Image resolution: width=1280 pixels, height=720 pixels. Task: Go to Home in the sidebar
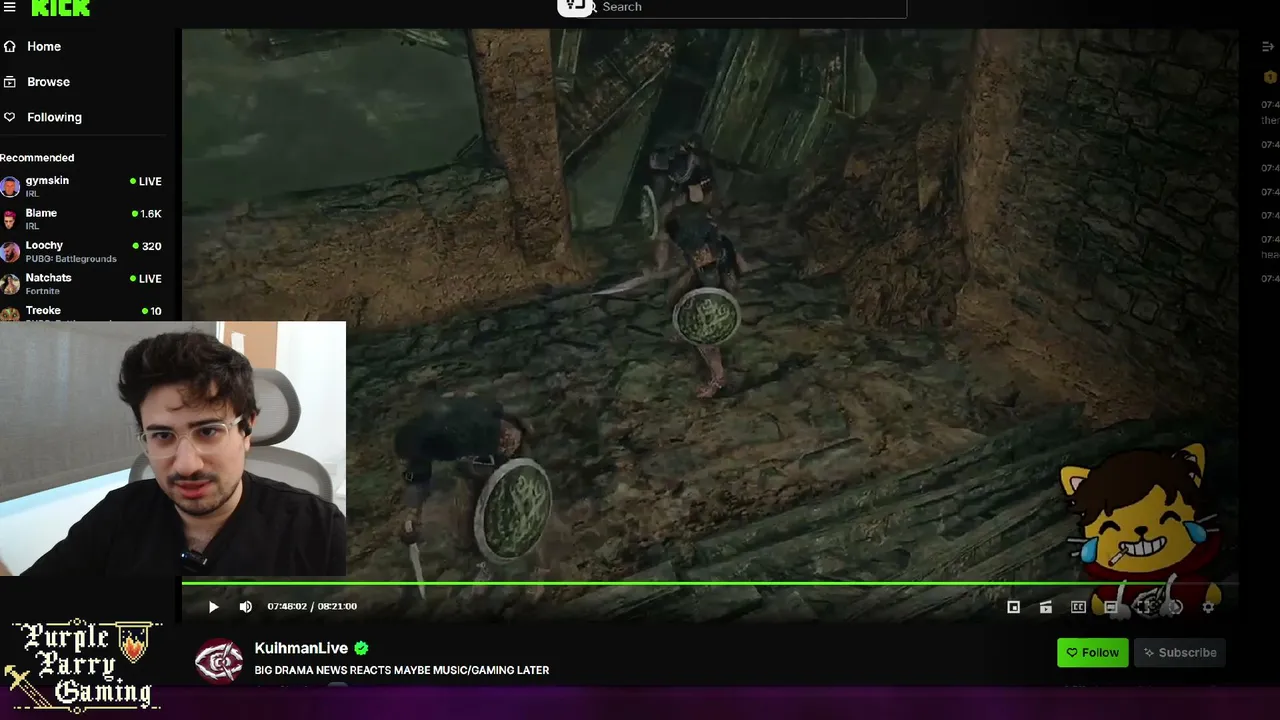coord(44,46)
